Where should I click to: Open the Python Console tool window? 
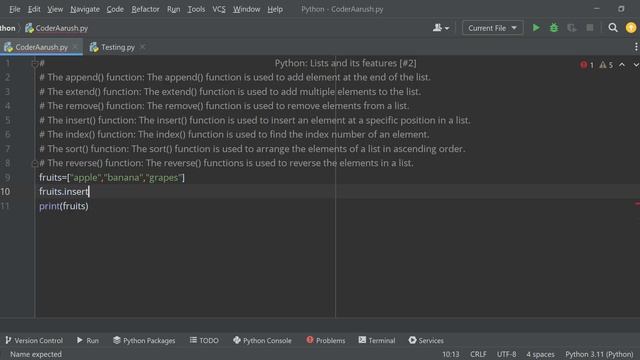[262, 340]
